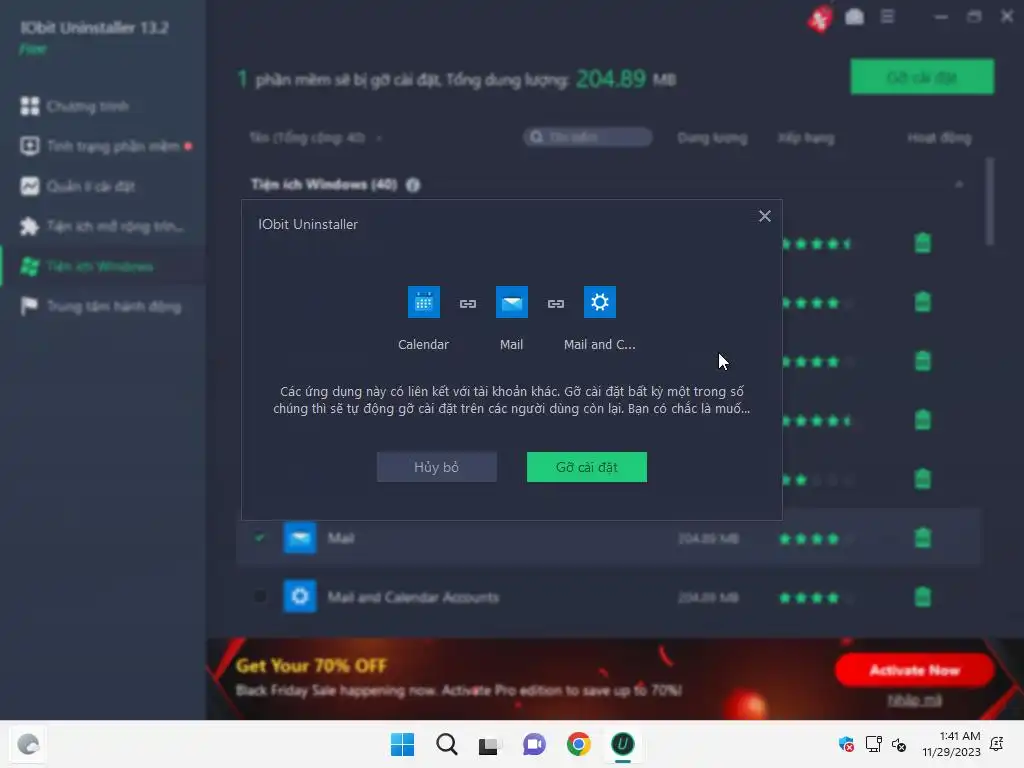Screen dimensions: 1024x768
Task: Select Tiện ích Windows sidebar section
Action: [103, 266]
